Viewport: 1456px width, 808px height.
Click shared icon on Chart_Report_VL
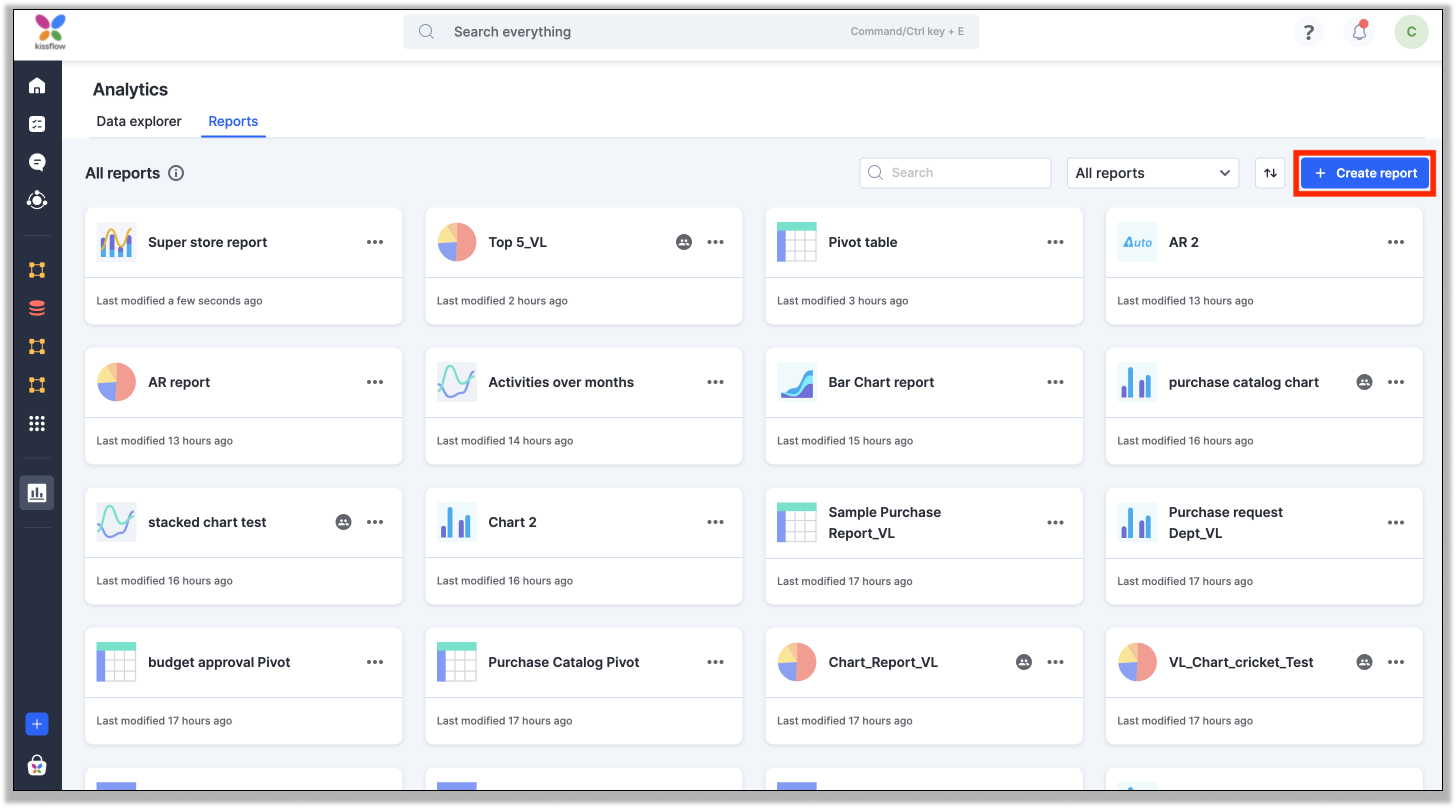coord(1023,662)
